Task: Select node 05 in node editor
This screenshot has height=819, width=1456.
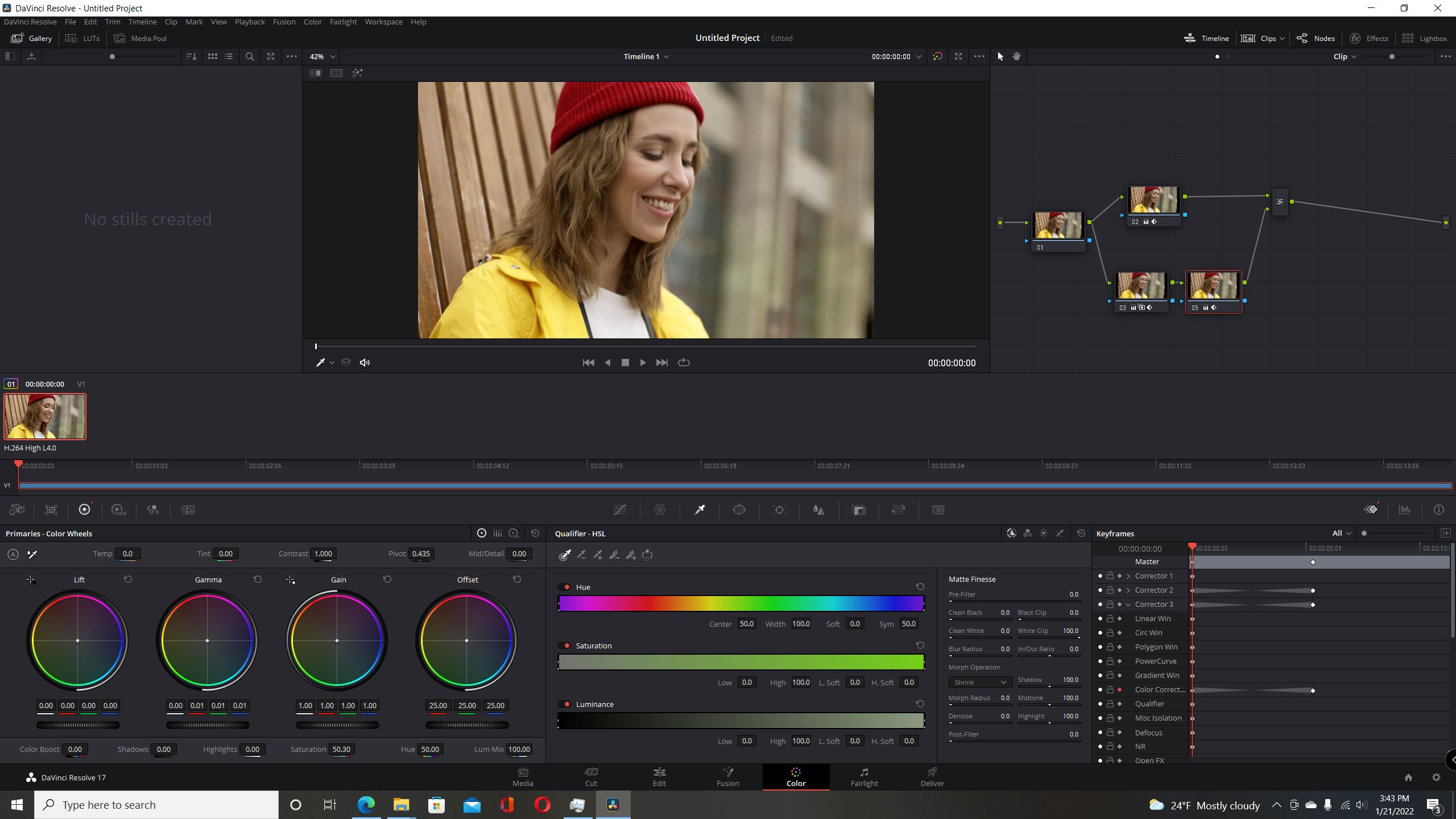Action: click(1213, 291)
